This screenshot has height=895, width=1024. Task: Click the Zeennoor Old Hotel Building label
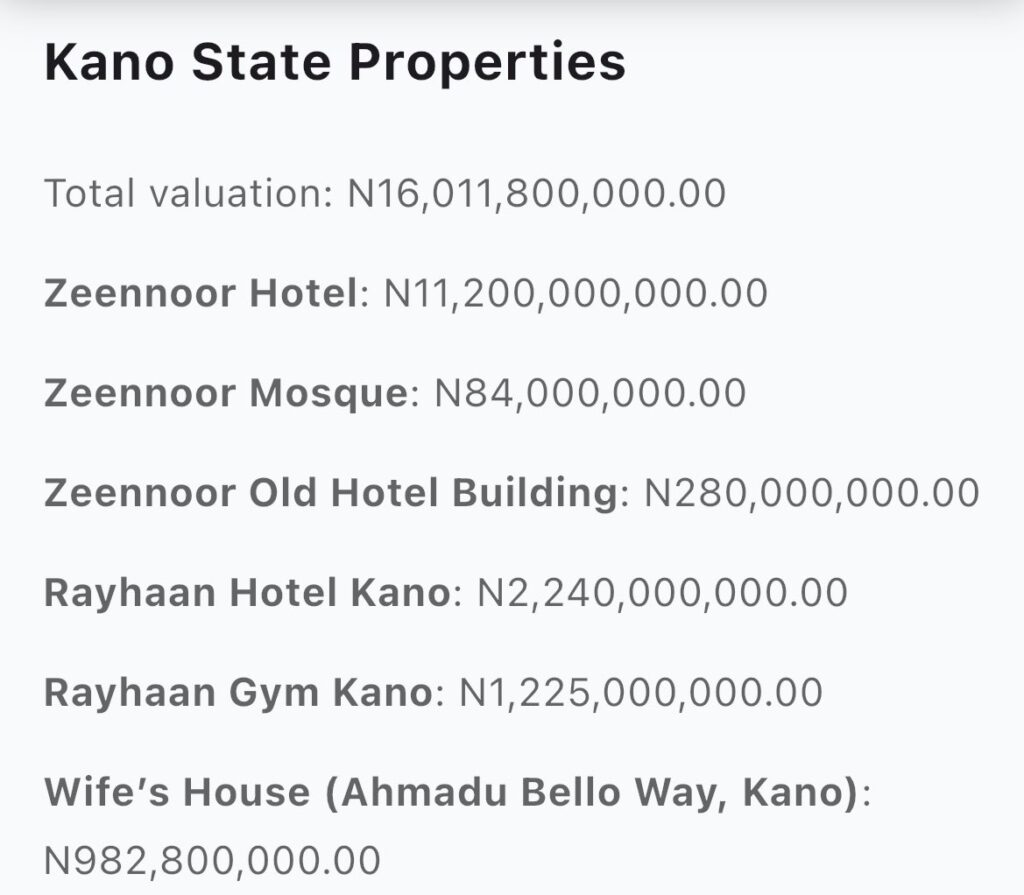pos(330,493)
